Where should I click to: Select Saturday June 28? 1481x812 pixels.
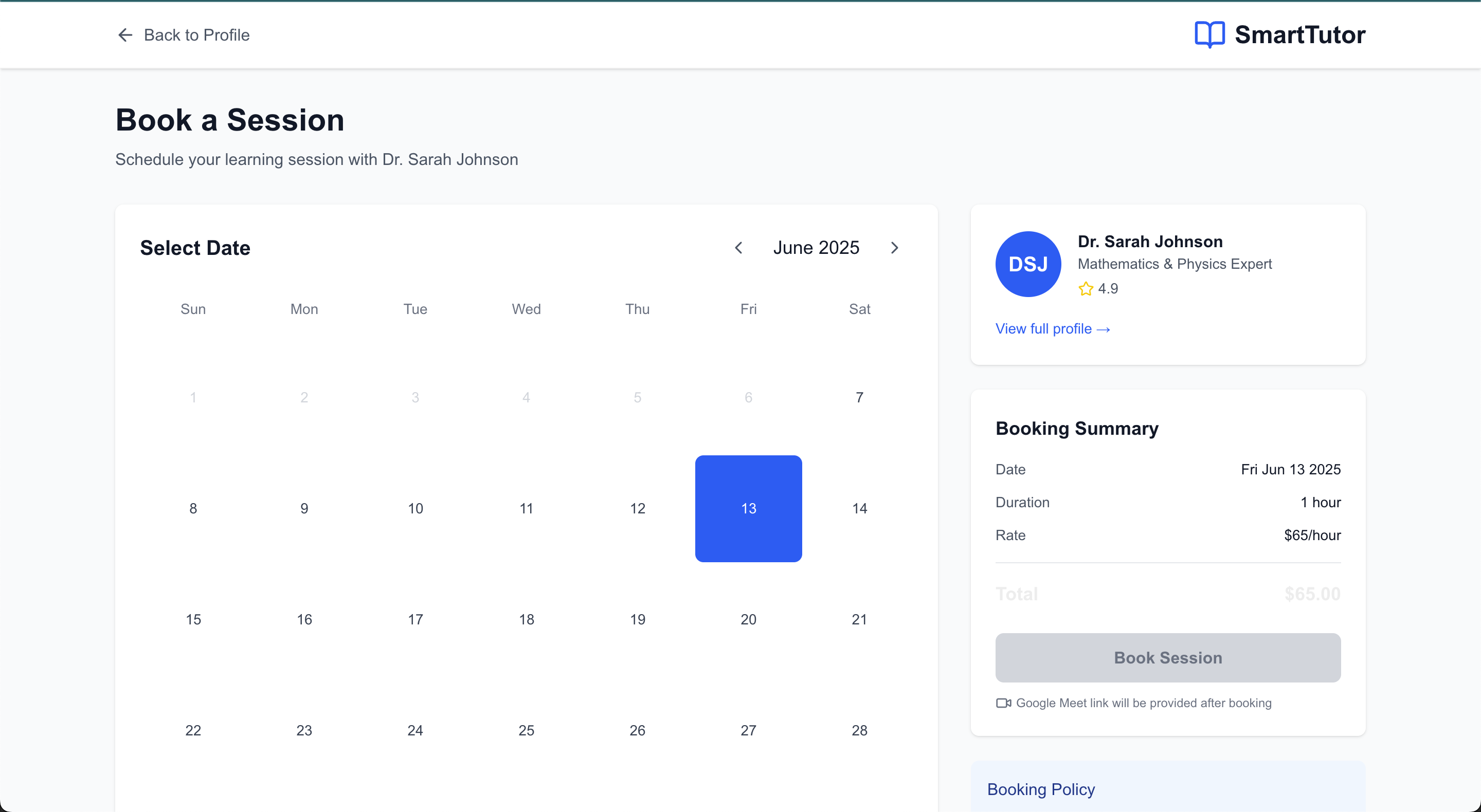(x=859, y=730)
